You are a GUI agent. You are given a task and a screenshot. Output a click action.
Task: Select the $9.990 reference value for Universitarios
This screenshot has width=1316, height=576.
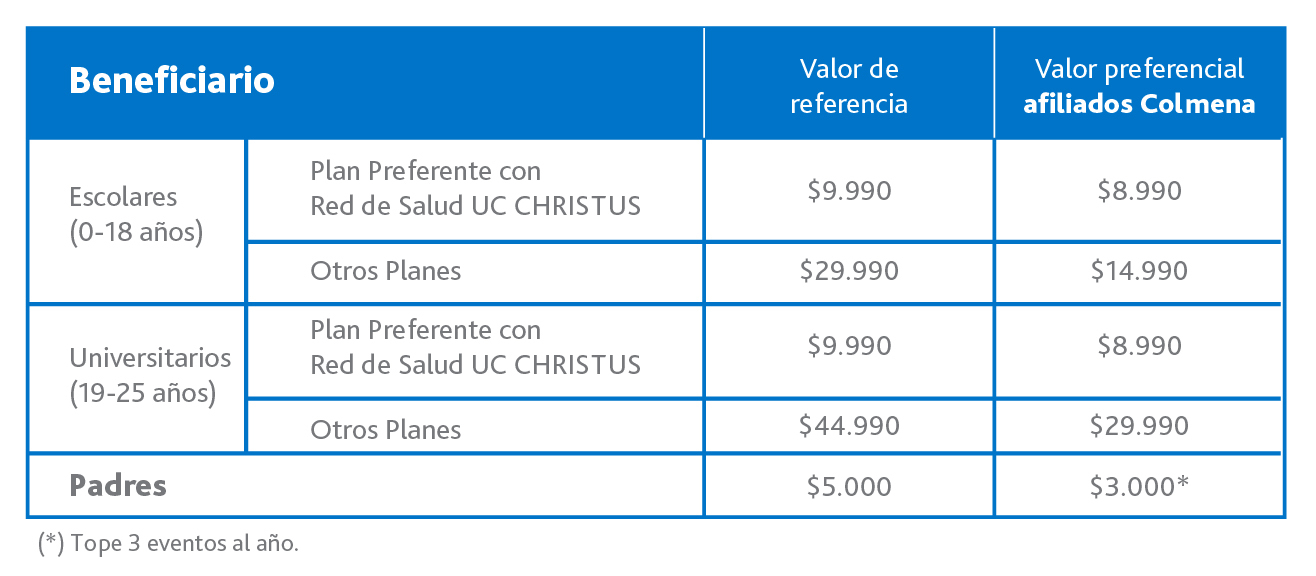(x=849, y=346)
